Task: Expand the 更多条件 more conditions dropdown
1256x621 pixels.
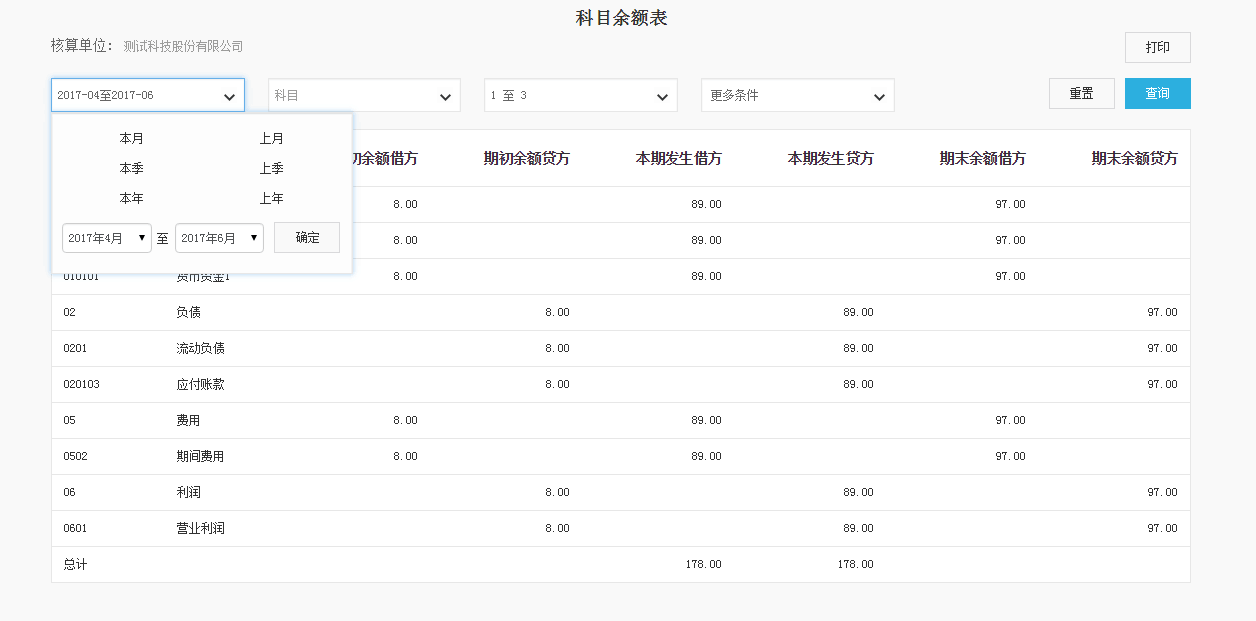Action: click(x=797, y=96)
